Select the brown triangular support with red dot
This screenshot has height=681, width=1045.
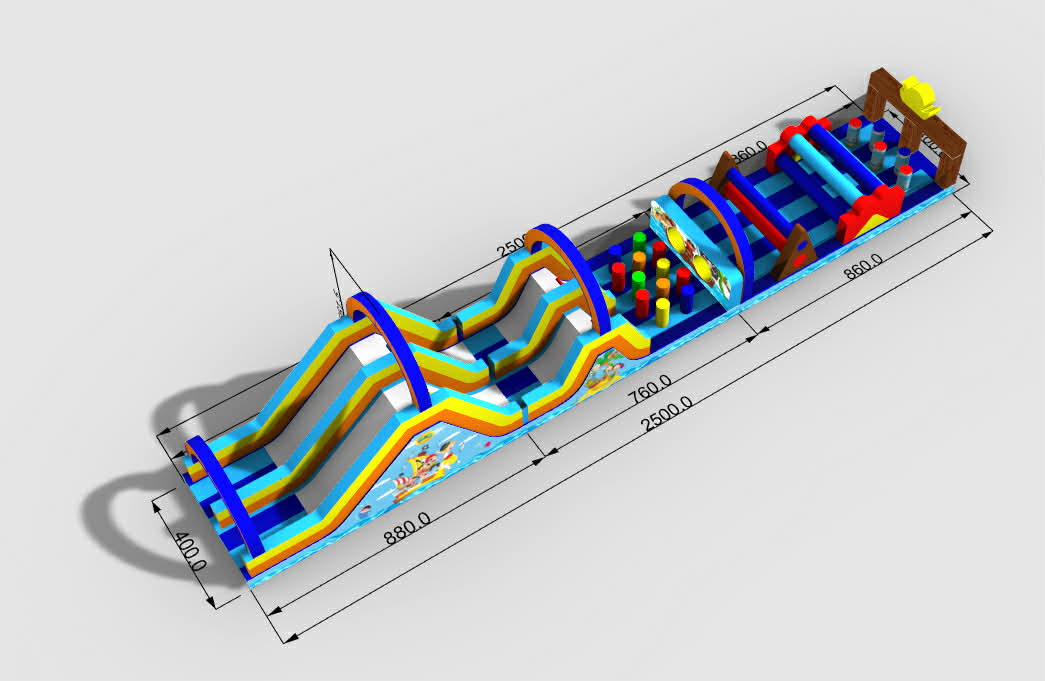(x=797, y=250)
